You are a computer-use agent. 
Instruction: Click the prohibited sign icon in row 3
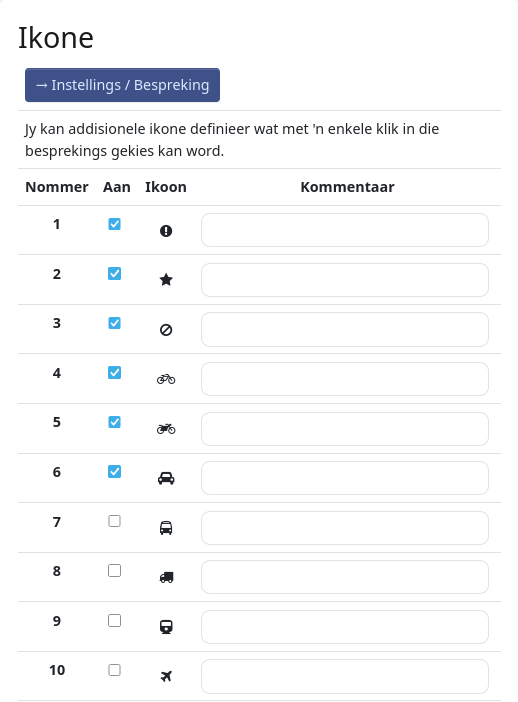166,330
